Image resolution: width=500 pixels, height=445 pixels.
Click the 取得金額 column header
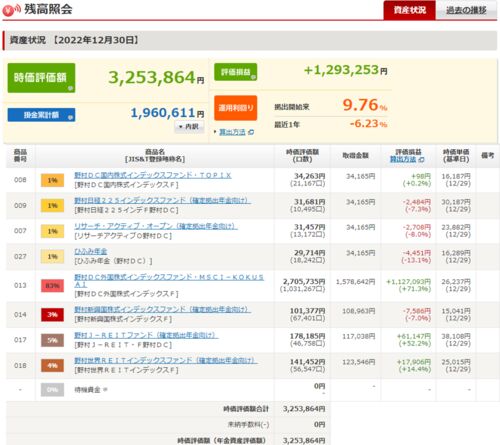pos(355,156)
